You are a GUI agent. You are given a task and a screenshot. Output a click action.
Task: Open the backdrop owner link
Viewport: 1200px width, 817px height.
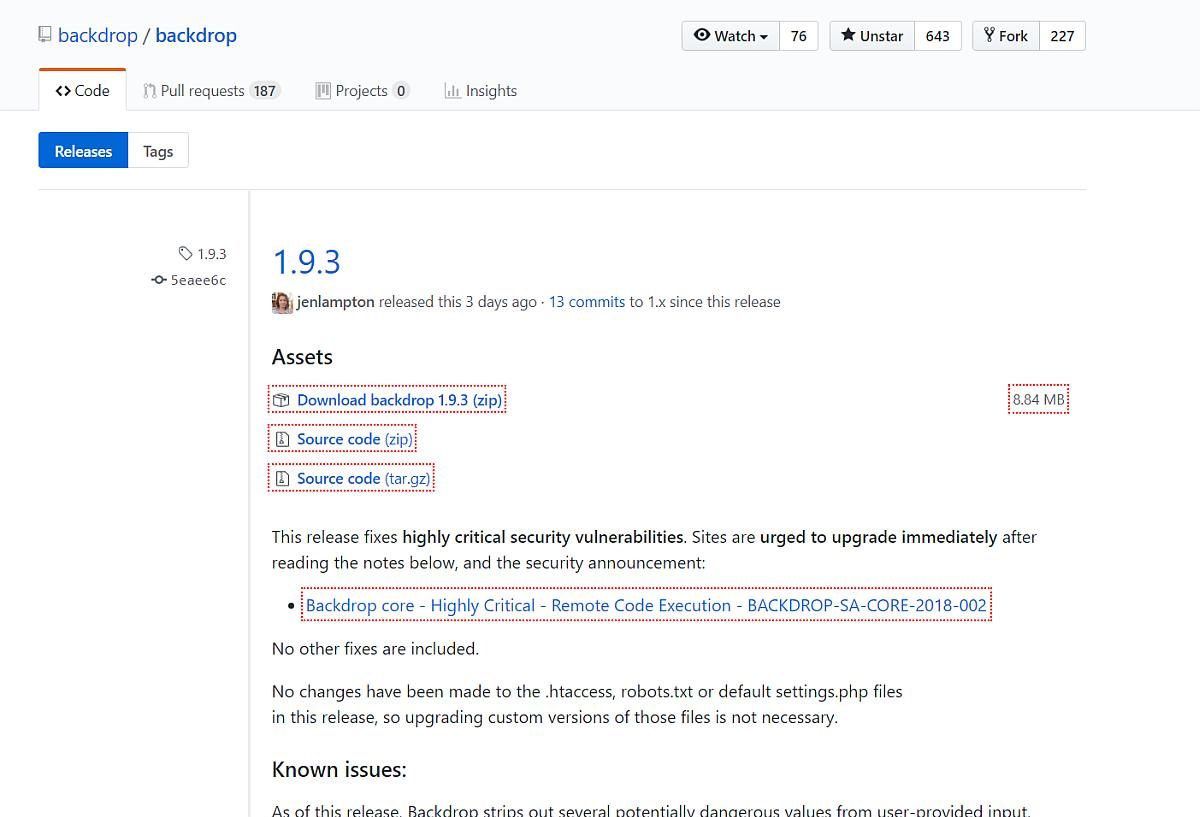(x=98, y=35)
